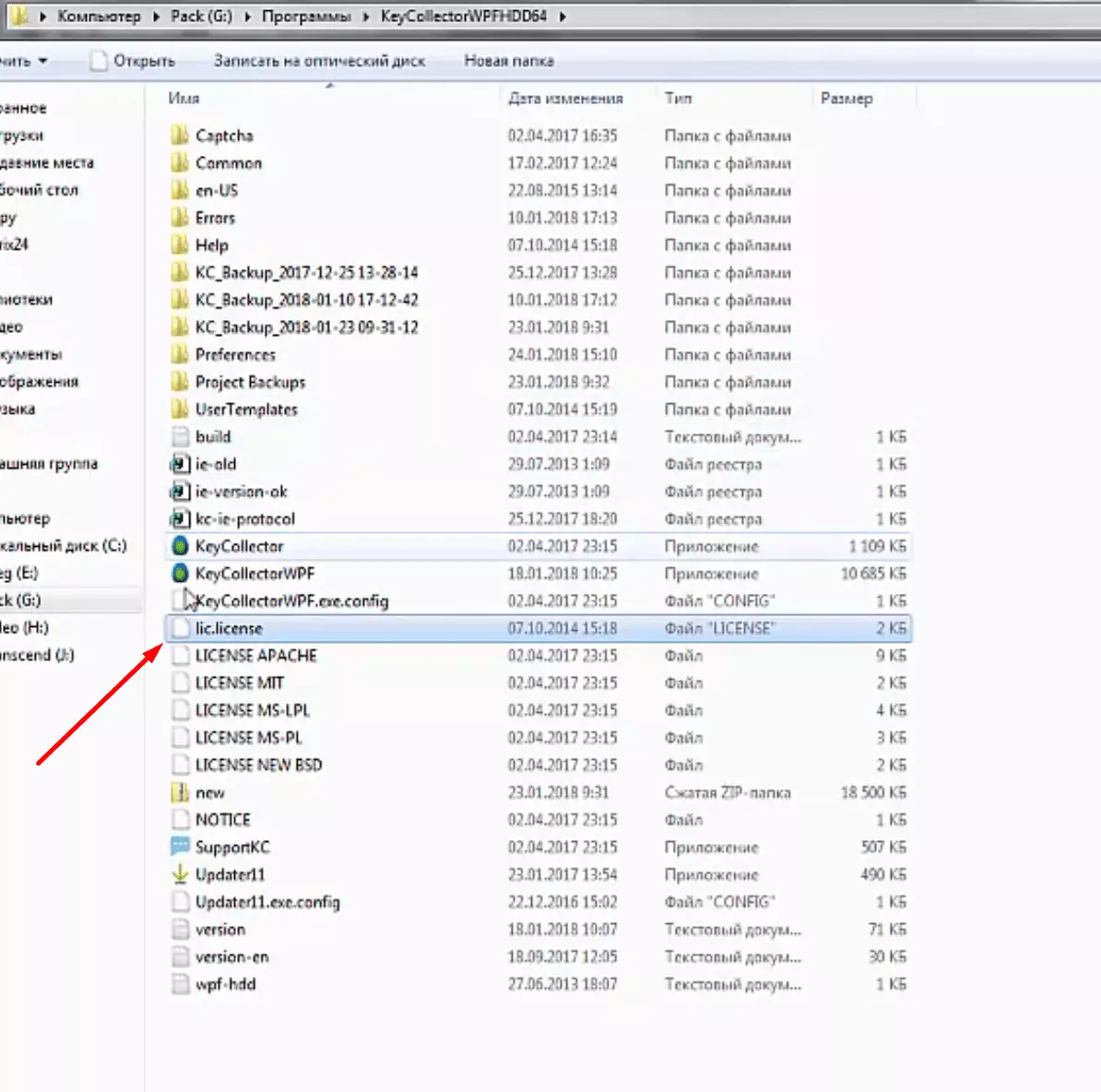1101x1092 pixels.
Task: Click the Новая папка button
Action: (509, 61)
